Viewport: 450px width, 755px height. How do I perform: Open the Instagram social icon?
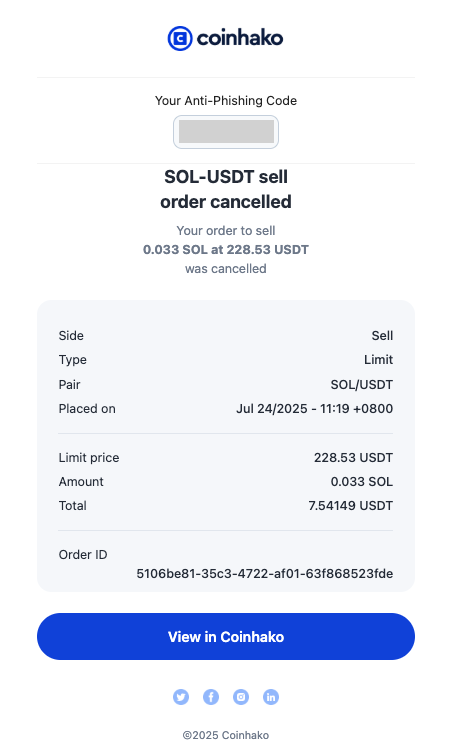click(x=241, y=697)
